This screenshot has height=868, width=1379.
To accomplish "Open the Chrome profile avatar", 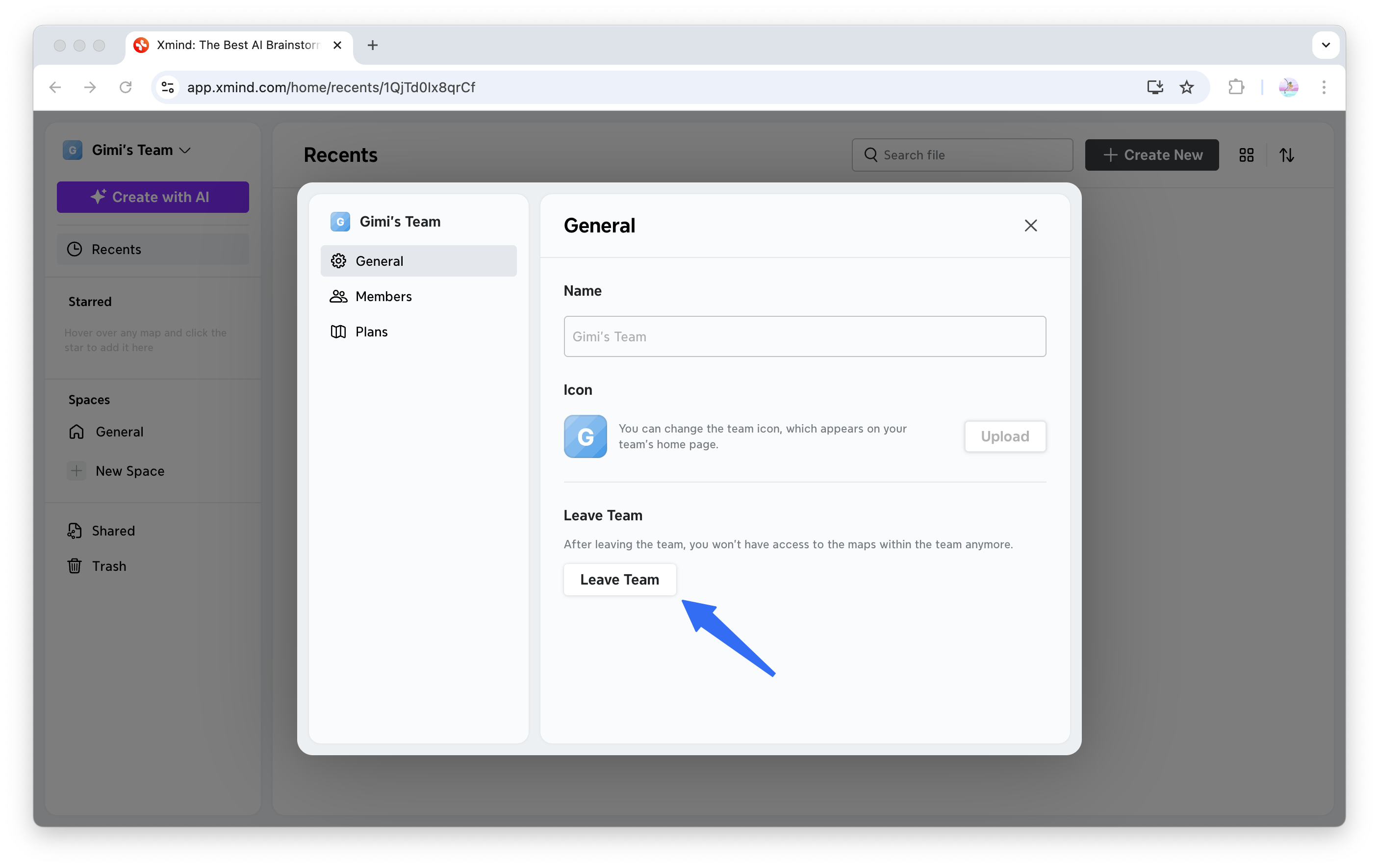I will pos(1288,87).
